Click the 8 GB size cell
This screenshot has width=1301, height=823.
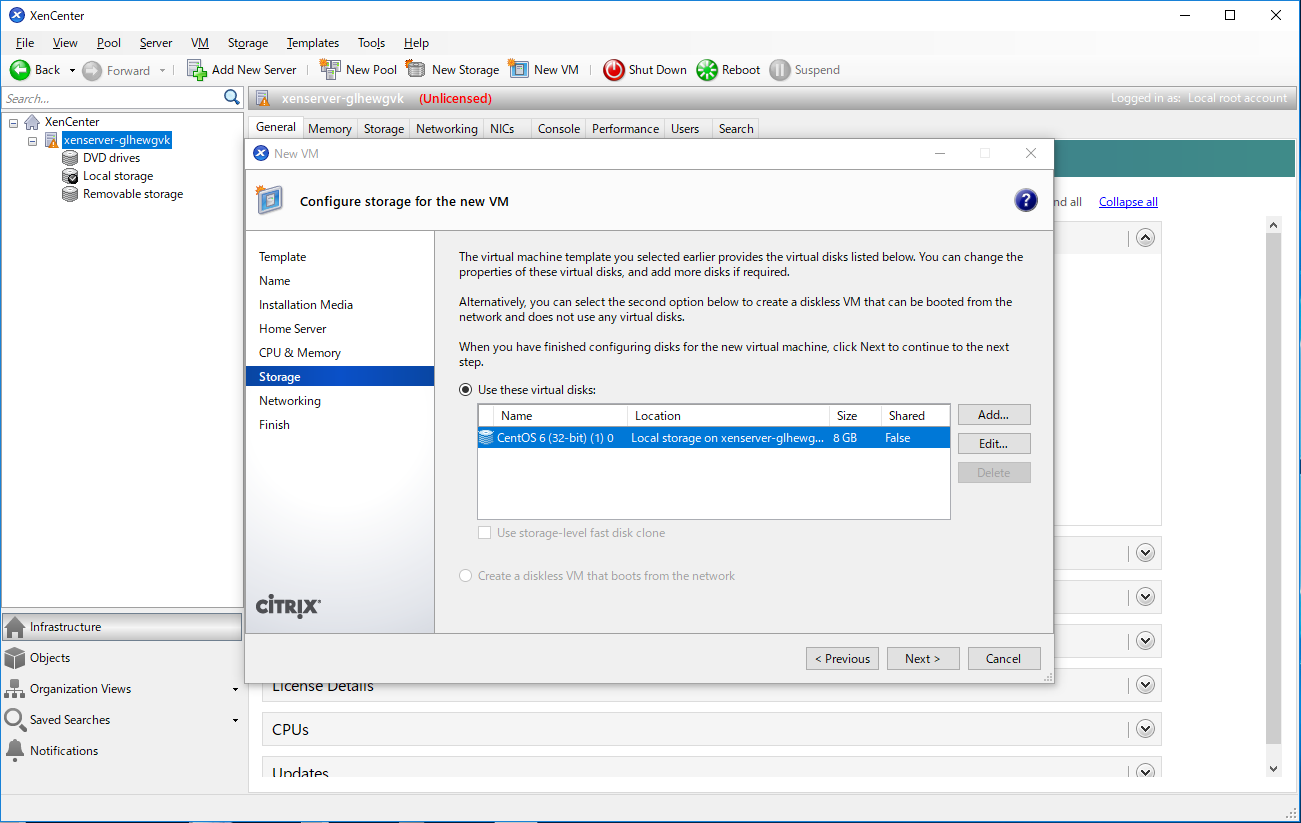coord(845,438)
